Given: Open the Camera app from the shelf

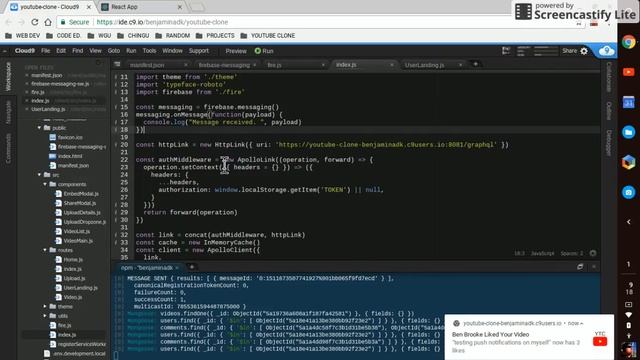Looking at the screenshot, I should tap(629, 192).
